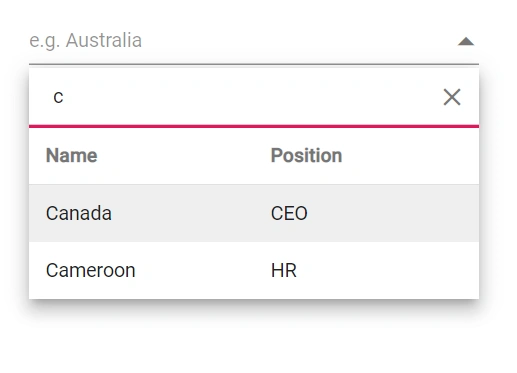Screen dimensions: 517x373
Task: Click the Position column header
Action: pos(306,155)
